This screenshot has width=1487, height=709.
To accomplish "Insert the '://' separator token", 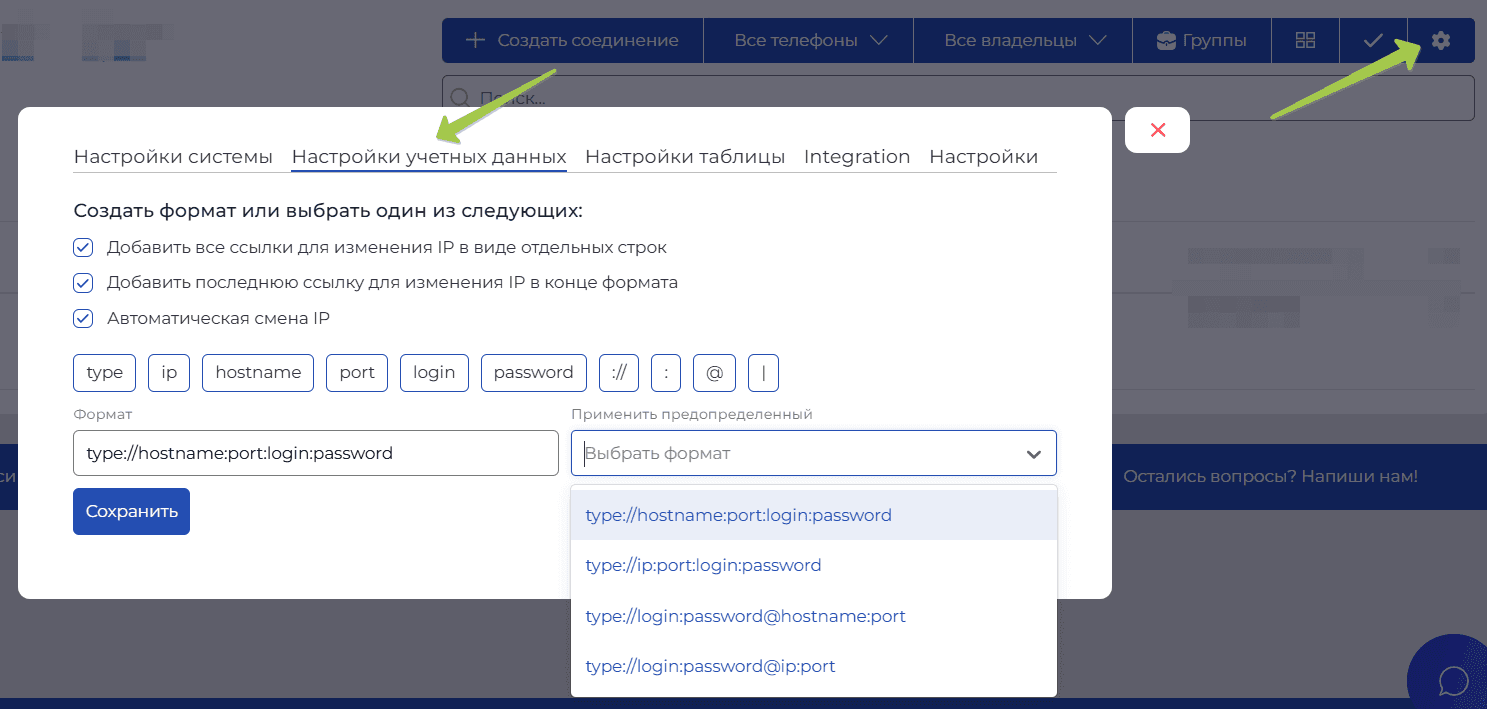I will point(619,372).
